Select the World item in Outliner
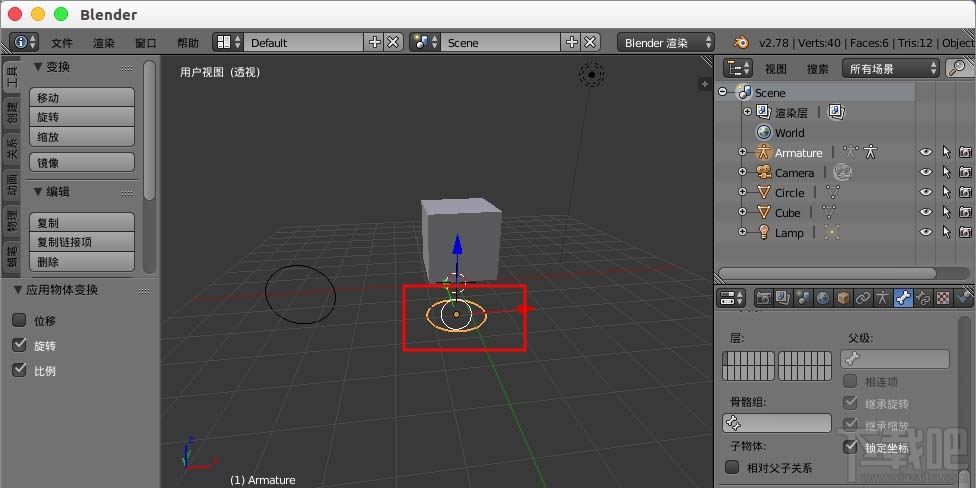The image size is (976, 488). (x=789, y=133)
